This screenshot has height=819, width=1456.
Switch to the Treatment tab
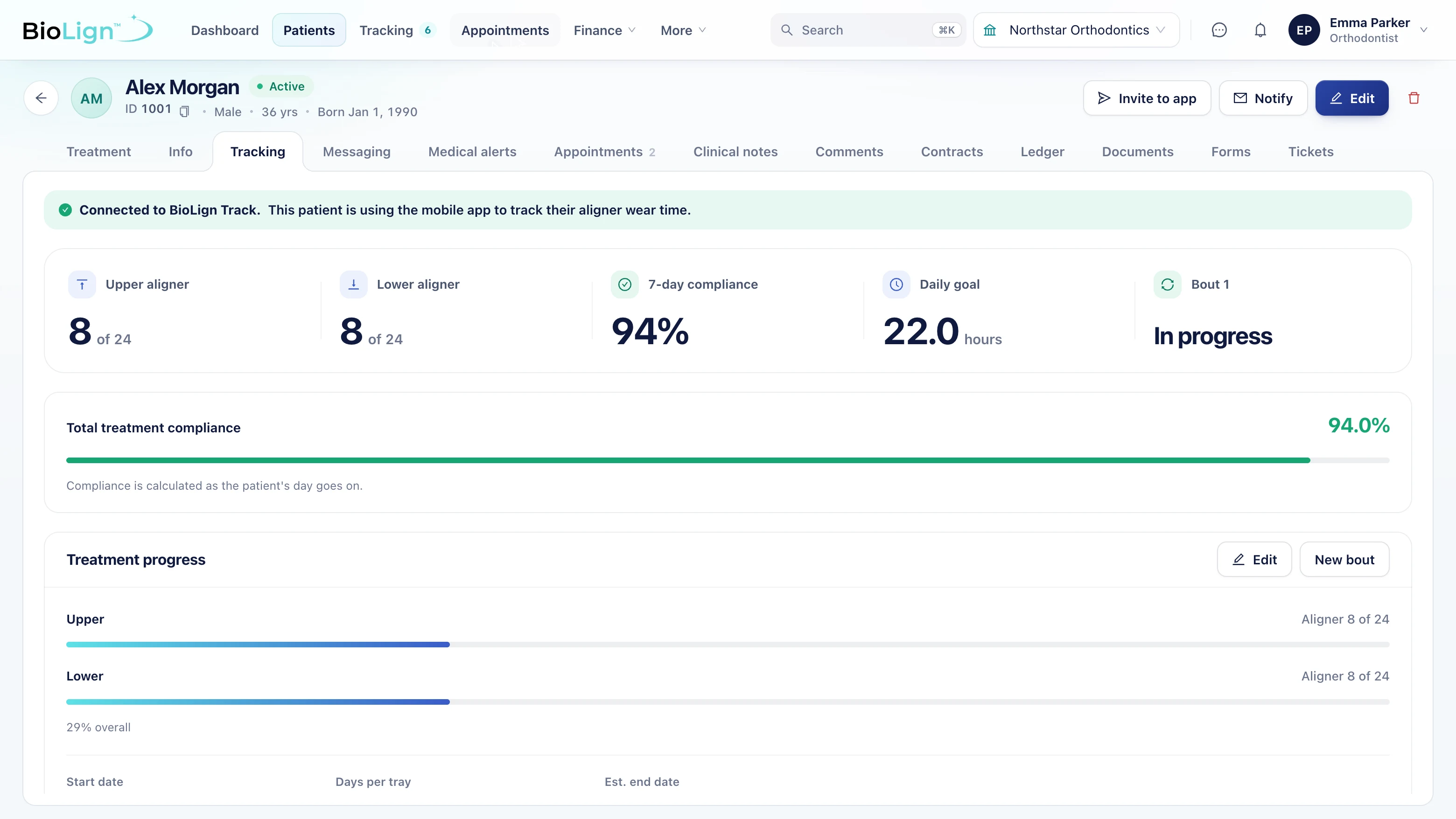[98, 152]
